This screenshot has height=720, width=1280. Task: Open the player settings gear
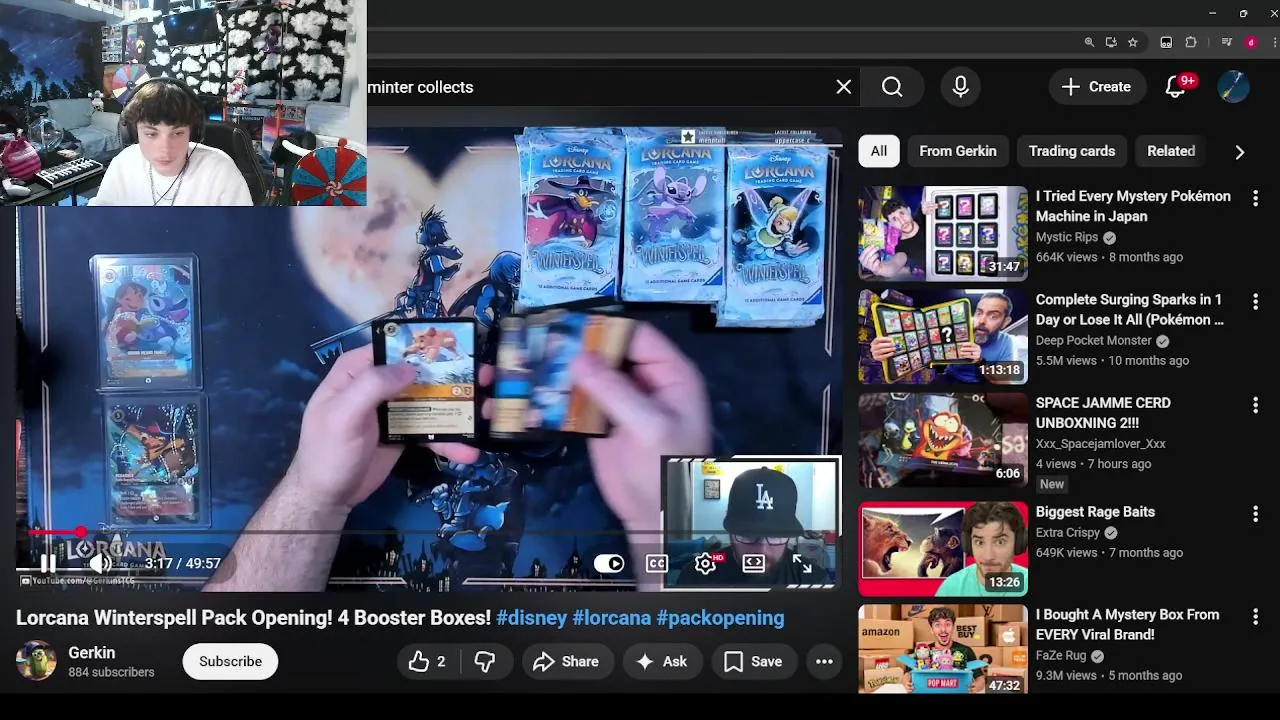coord(705,563)
